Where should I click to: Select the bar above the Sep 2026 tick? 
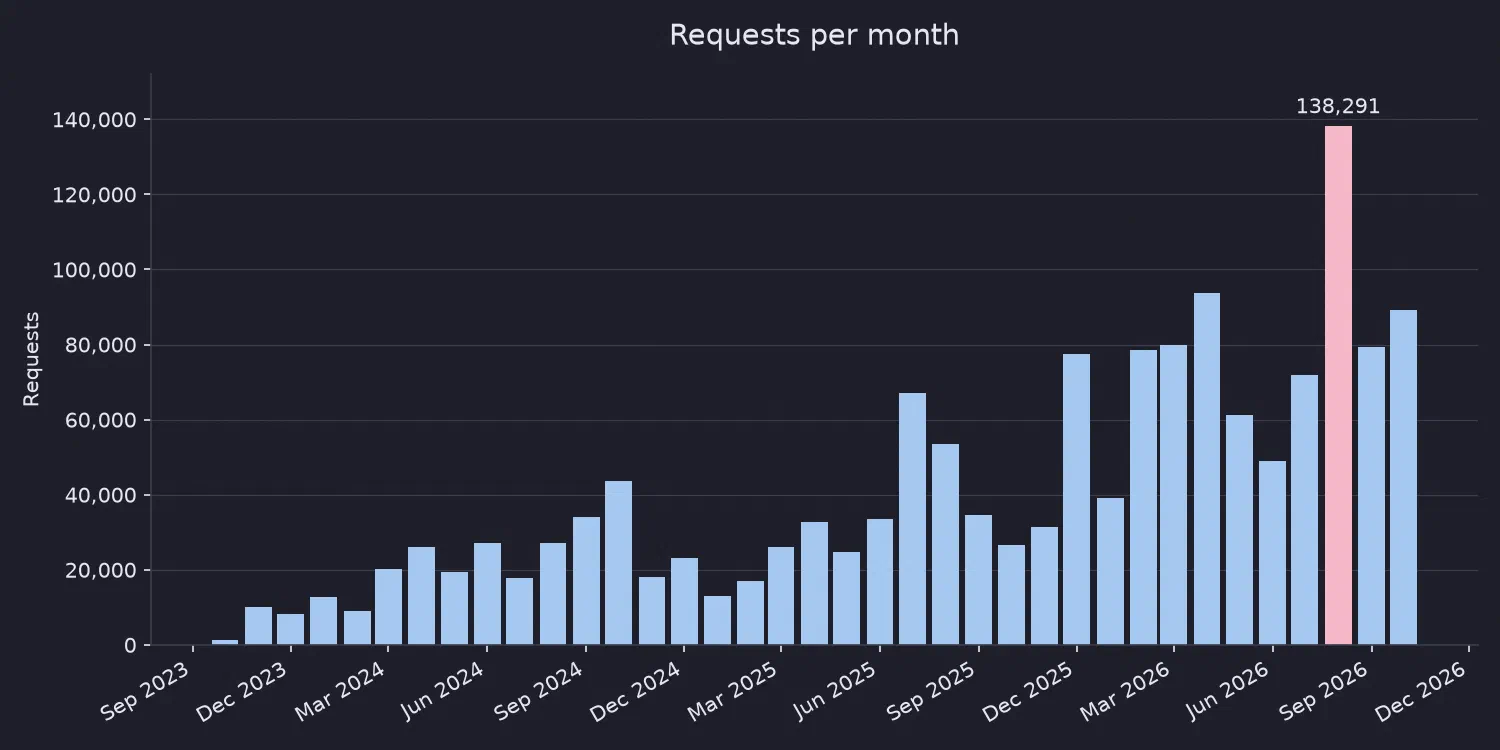click(x=1371, y=496)
